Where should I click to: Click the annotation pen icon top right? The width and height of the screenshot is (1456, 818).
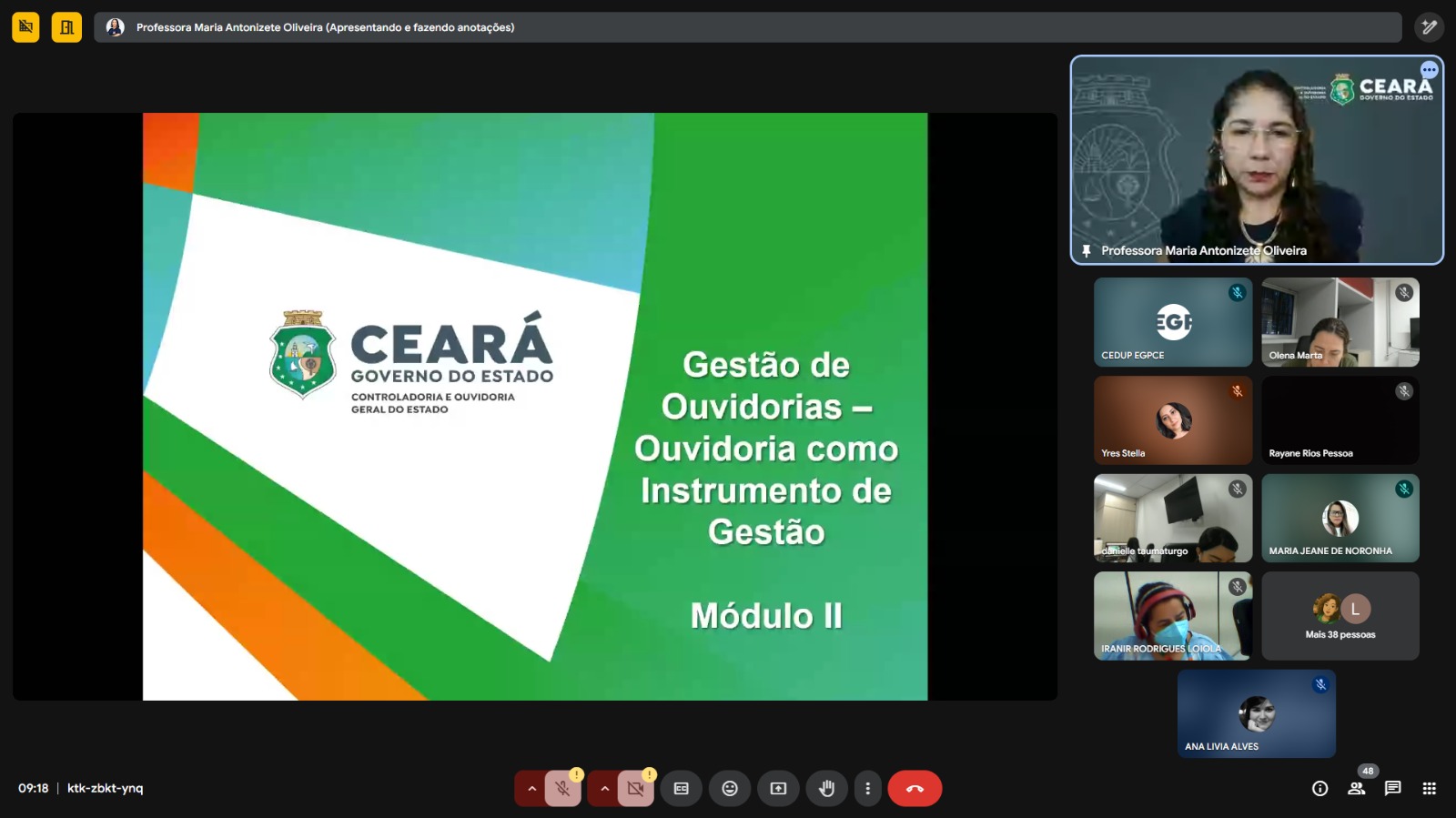pyautogui.click(x=1429, y=27)
